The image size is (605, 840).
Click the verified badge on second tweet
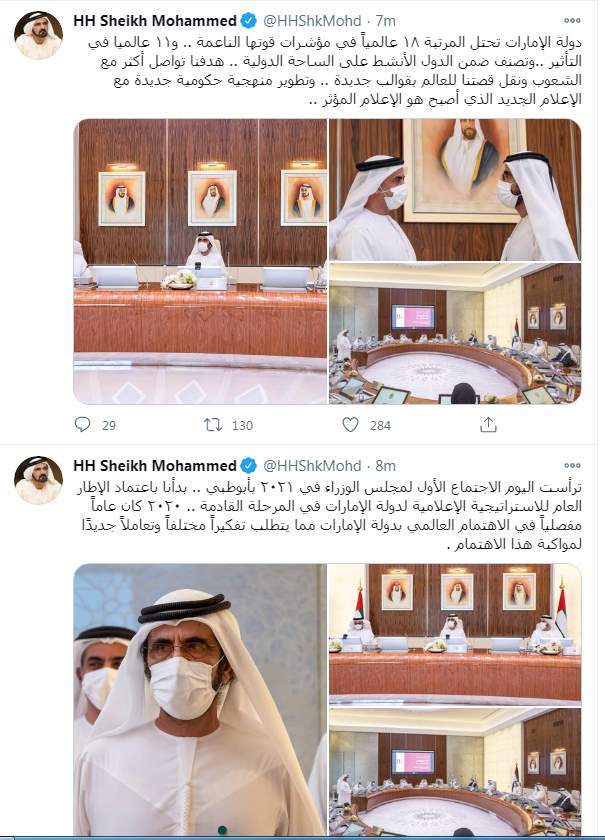tap(248, 466)
